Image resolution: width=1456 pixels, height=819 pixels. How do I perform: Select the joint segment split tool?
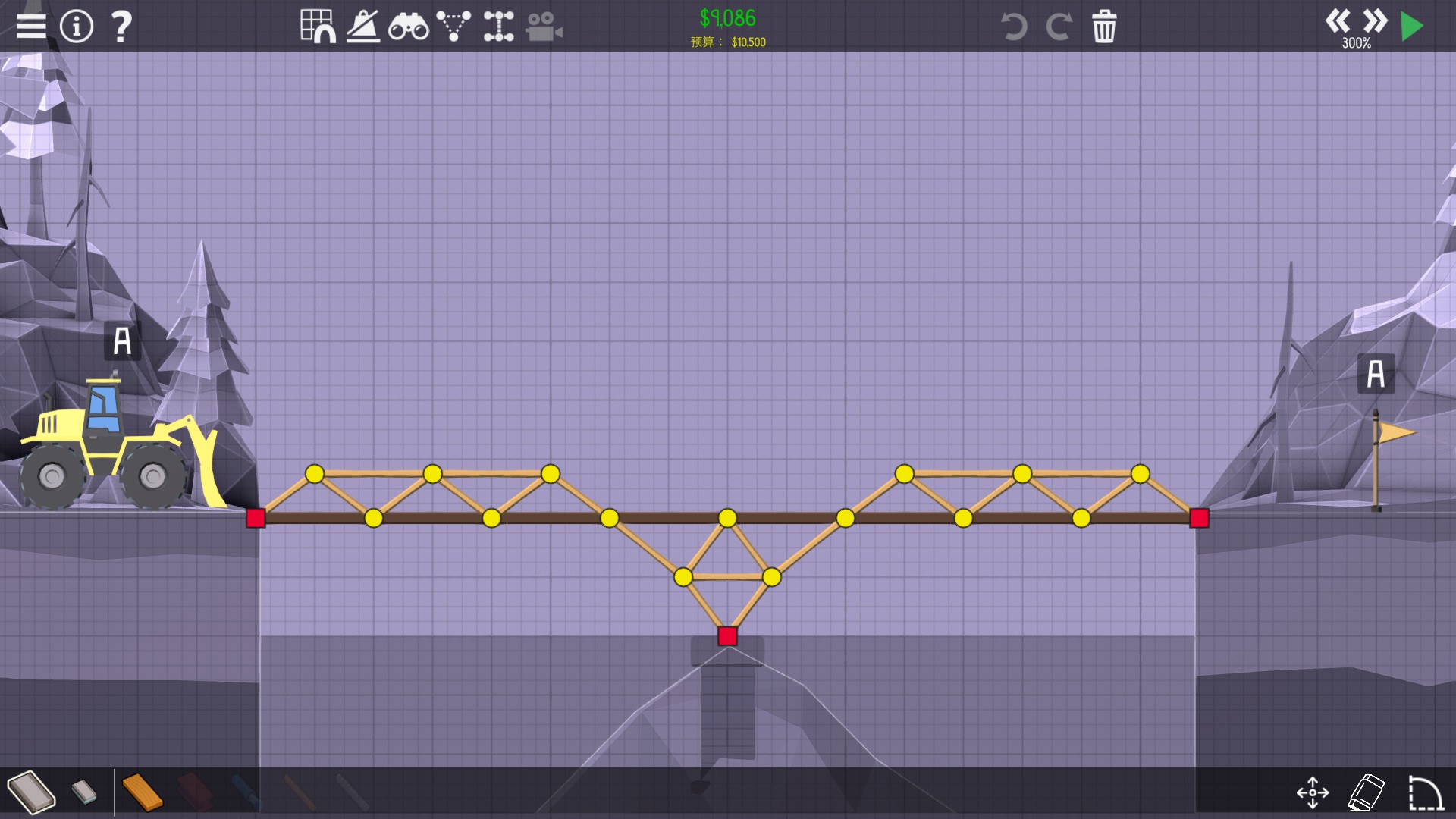point(498,27)
